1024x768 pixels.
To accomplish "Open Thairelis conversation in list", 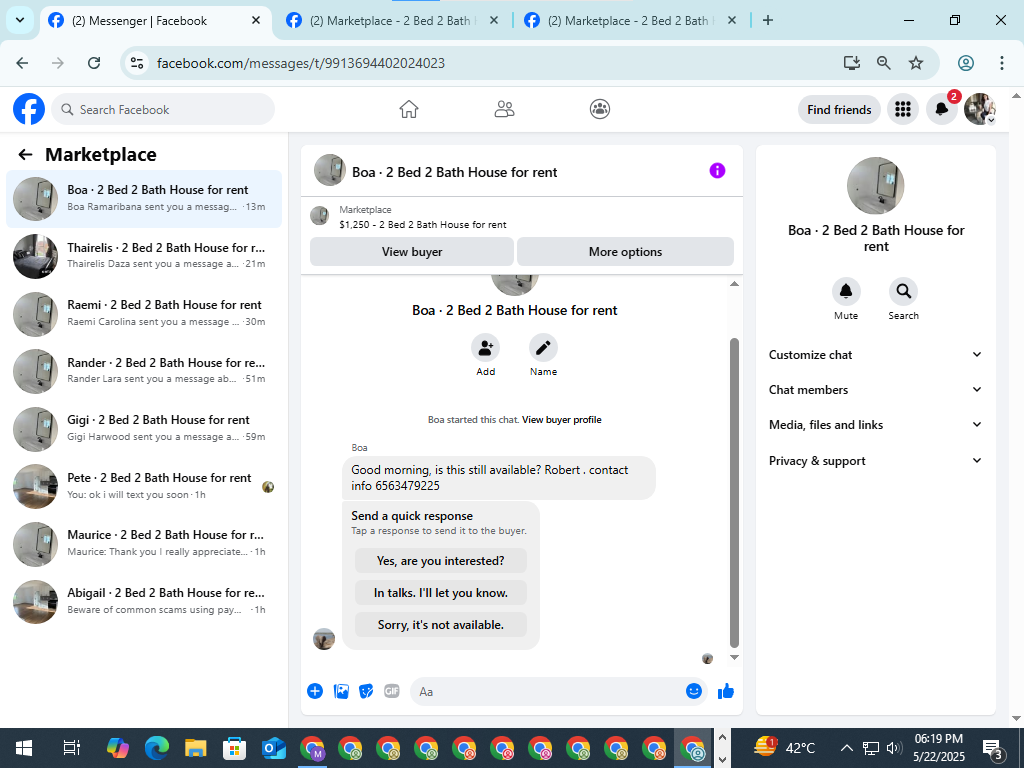I will pos(144,256).
